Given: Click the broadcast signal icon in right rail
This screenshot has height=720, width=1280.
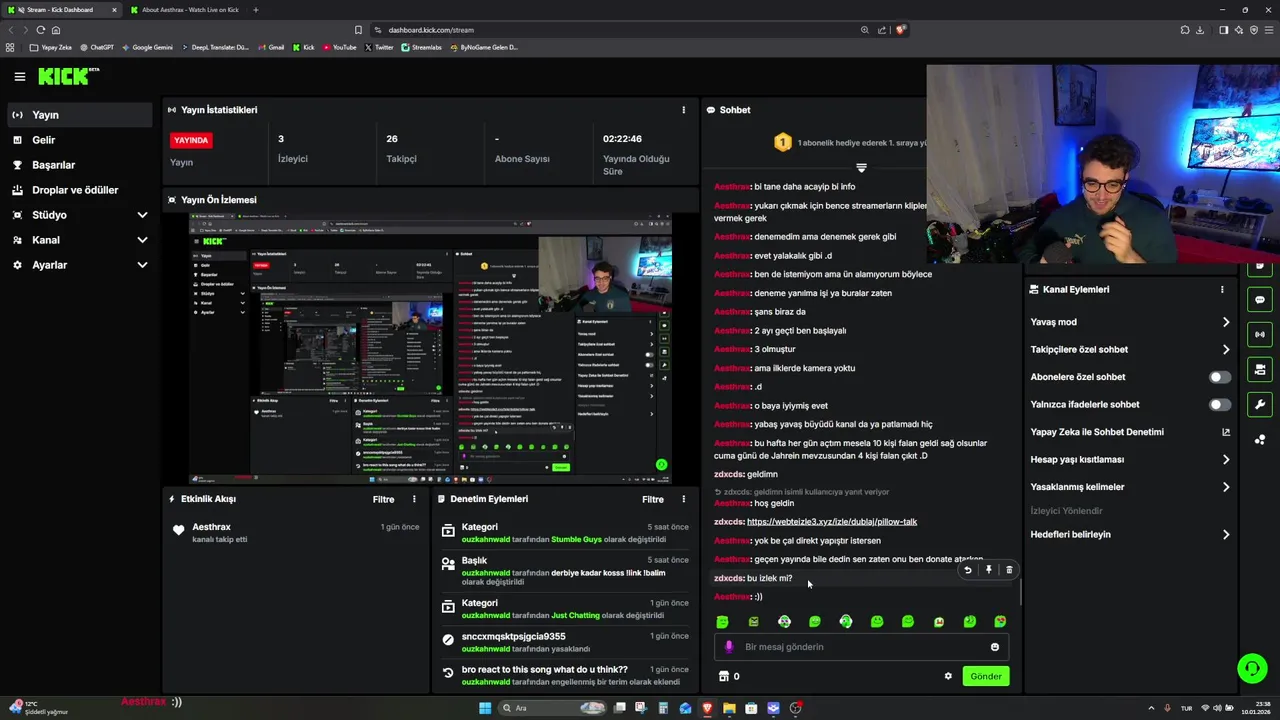Looking at the screenshot, I should click(1259, 335).
